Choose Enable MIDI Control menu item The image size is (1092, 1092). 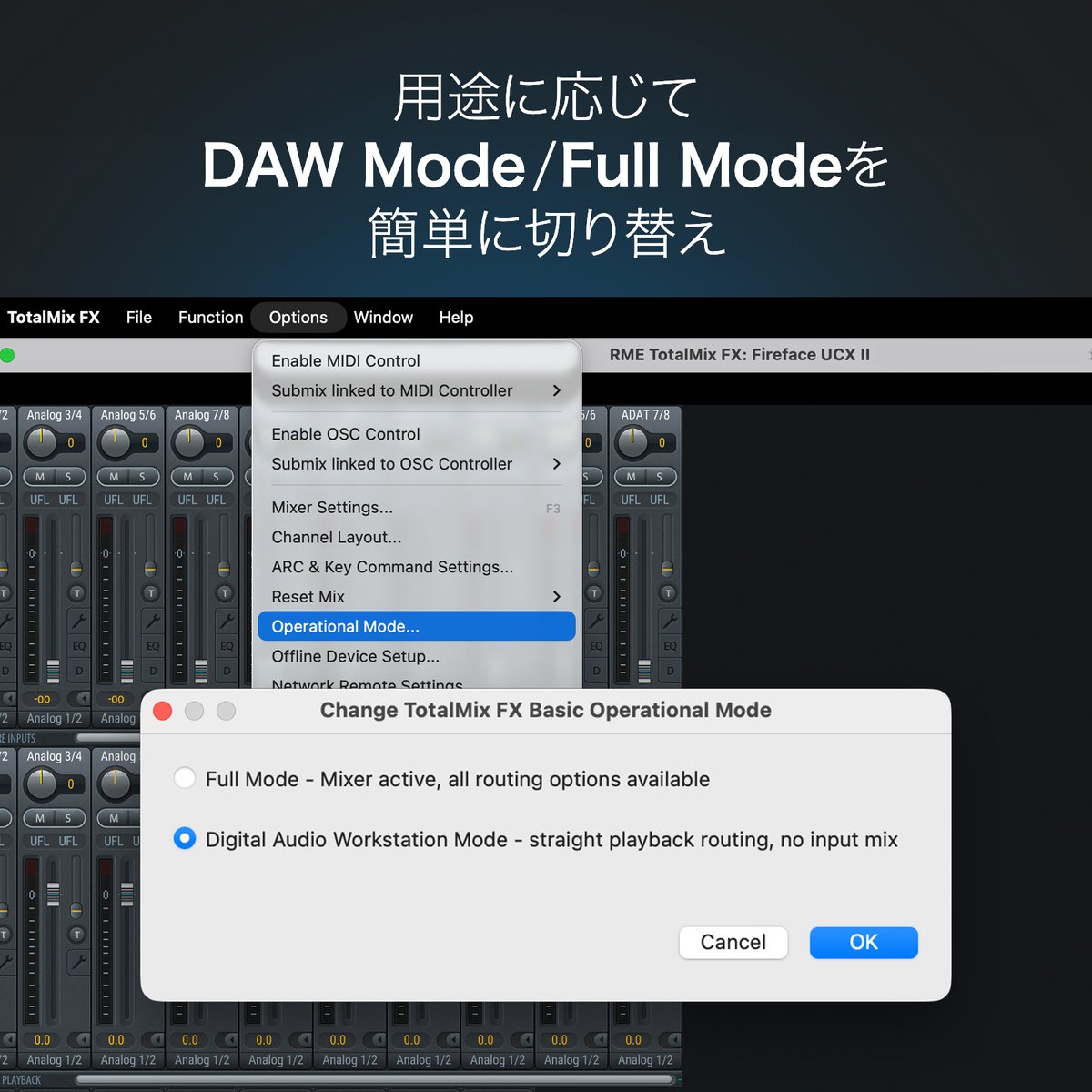(x=417, y=361)
